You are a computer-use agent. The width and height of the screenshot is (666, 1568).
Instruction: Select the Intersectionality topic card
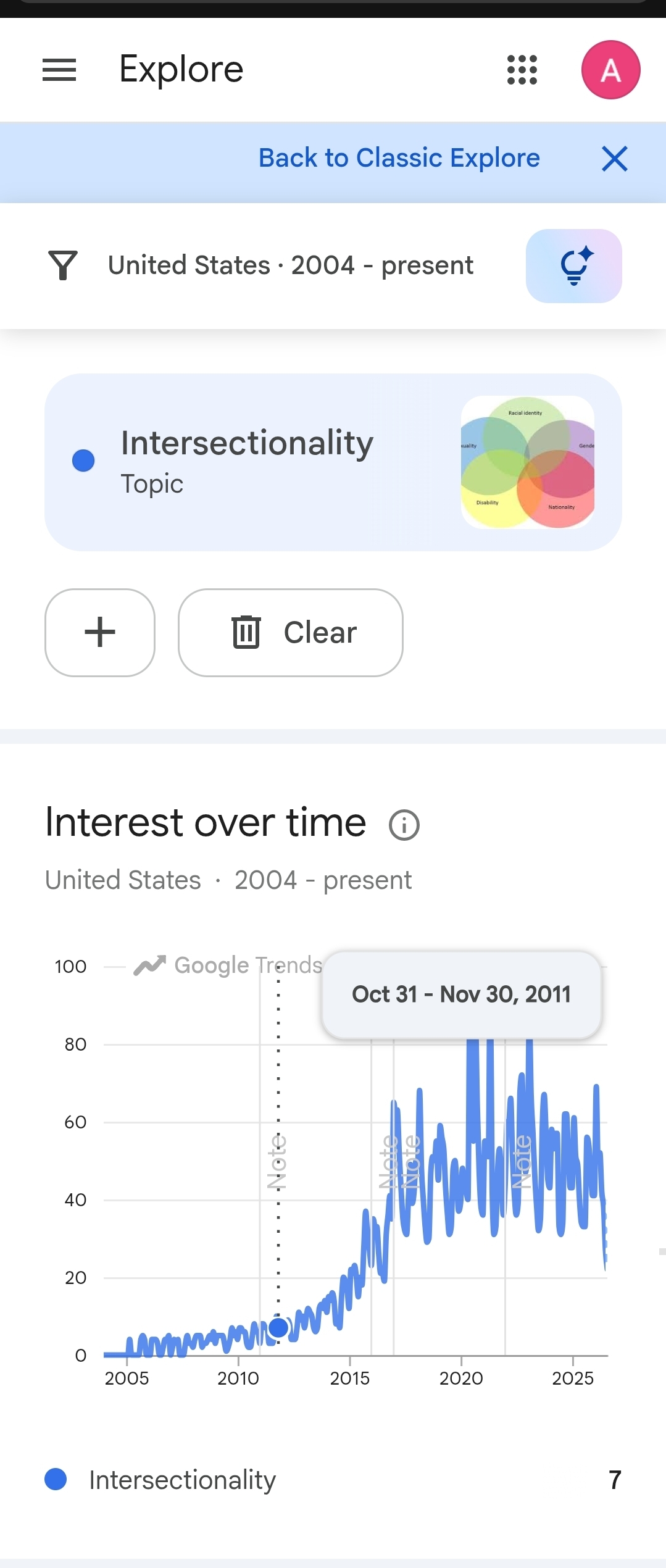pos(333,462)
